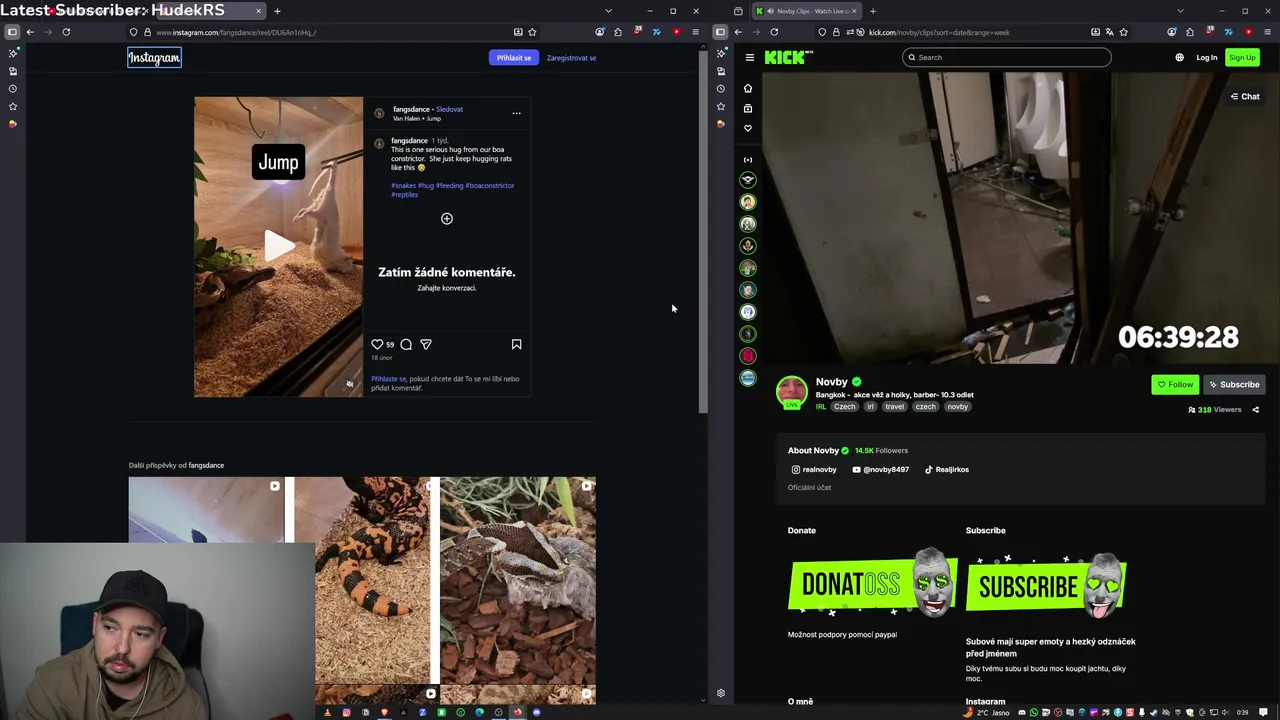Click the kick.com address bar
The image size is (1280, 720).
tap(975, 32)
